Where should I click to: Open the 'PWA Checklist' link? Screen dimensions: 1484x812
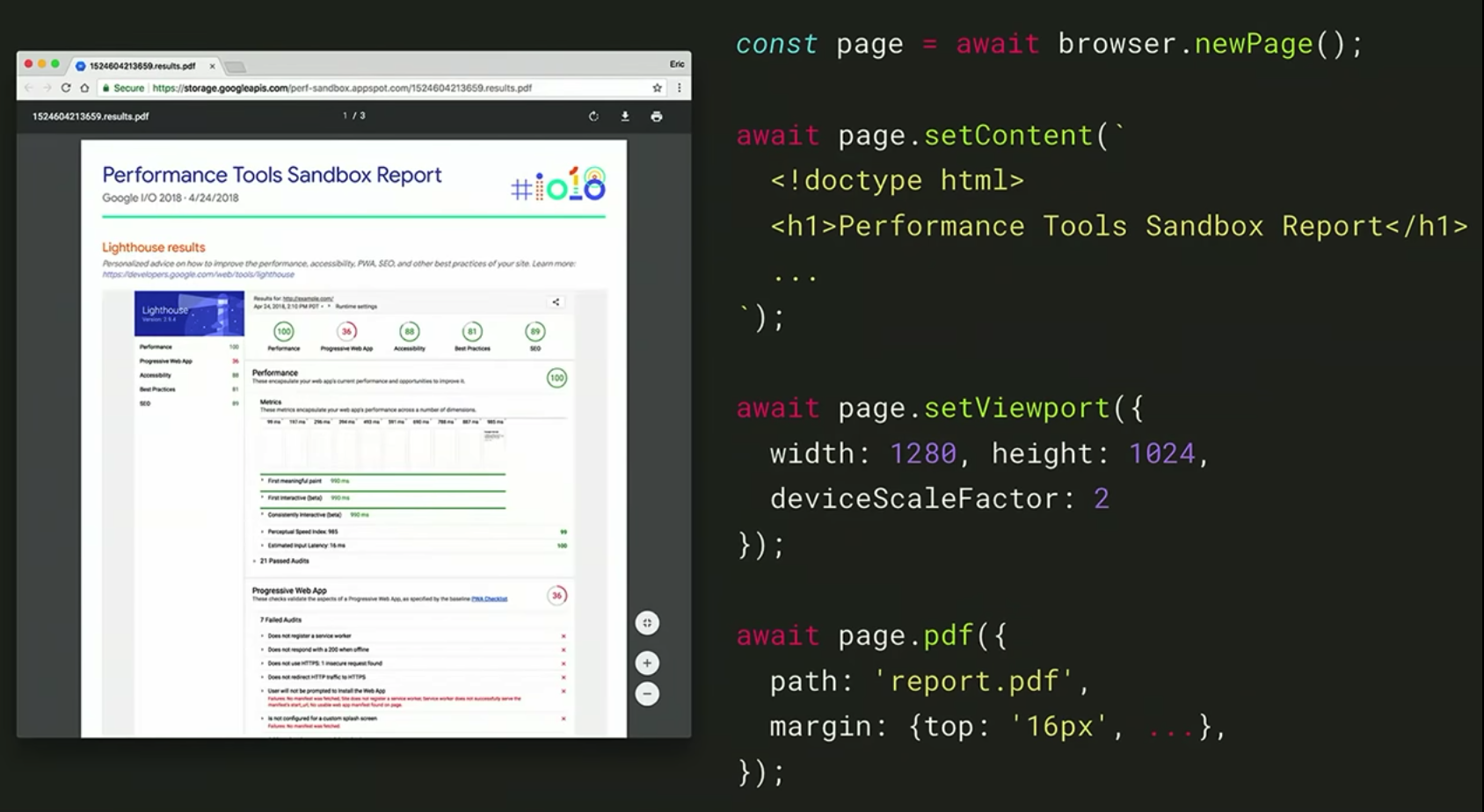click(489, 599)
